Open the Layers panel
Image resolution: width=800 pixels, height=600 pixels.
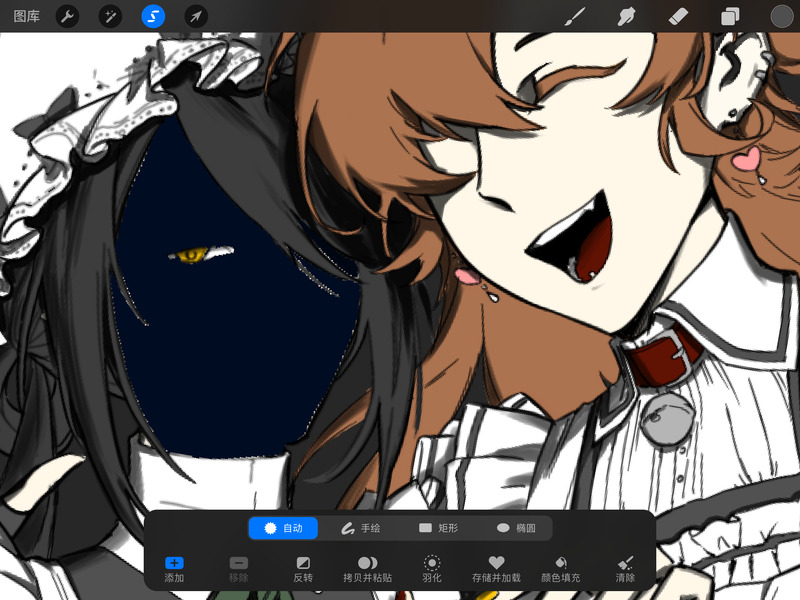[x=730, y=16]
